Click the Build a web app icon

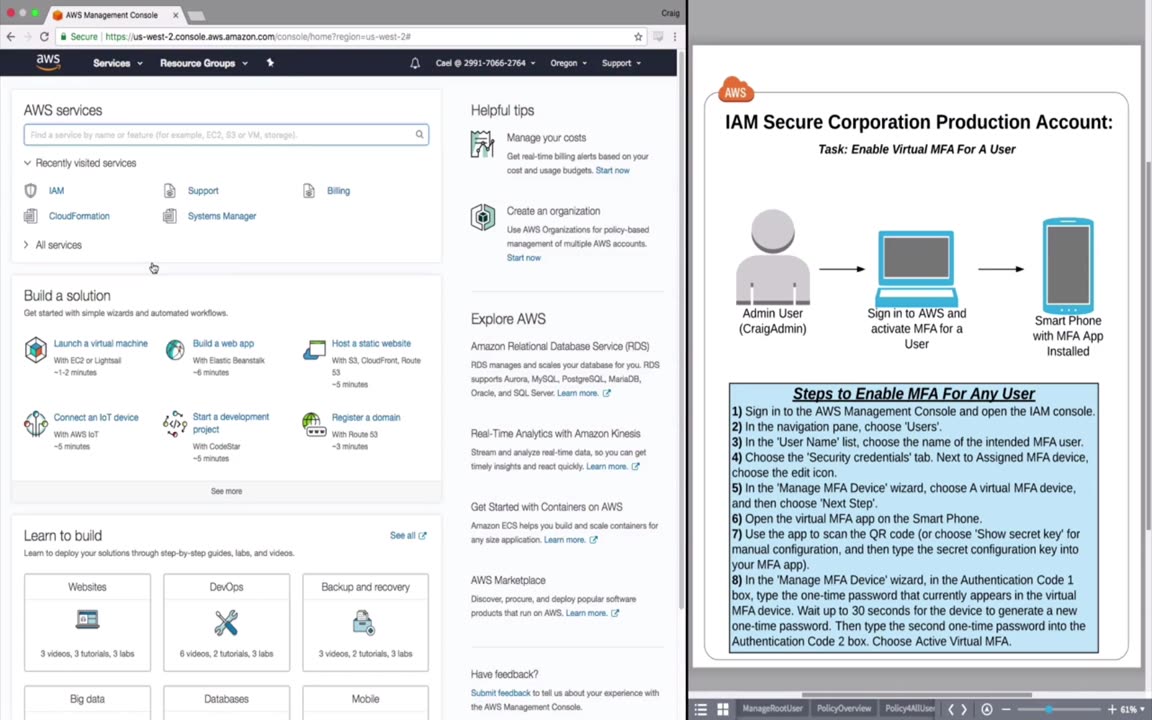click(175, 350)
